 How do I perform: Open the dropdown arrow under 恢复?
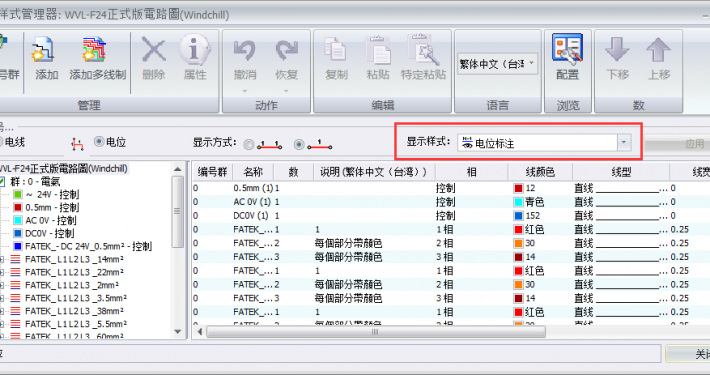[x=286, y=91]
